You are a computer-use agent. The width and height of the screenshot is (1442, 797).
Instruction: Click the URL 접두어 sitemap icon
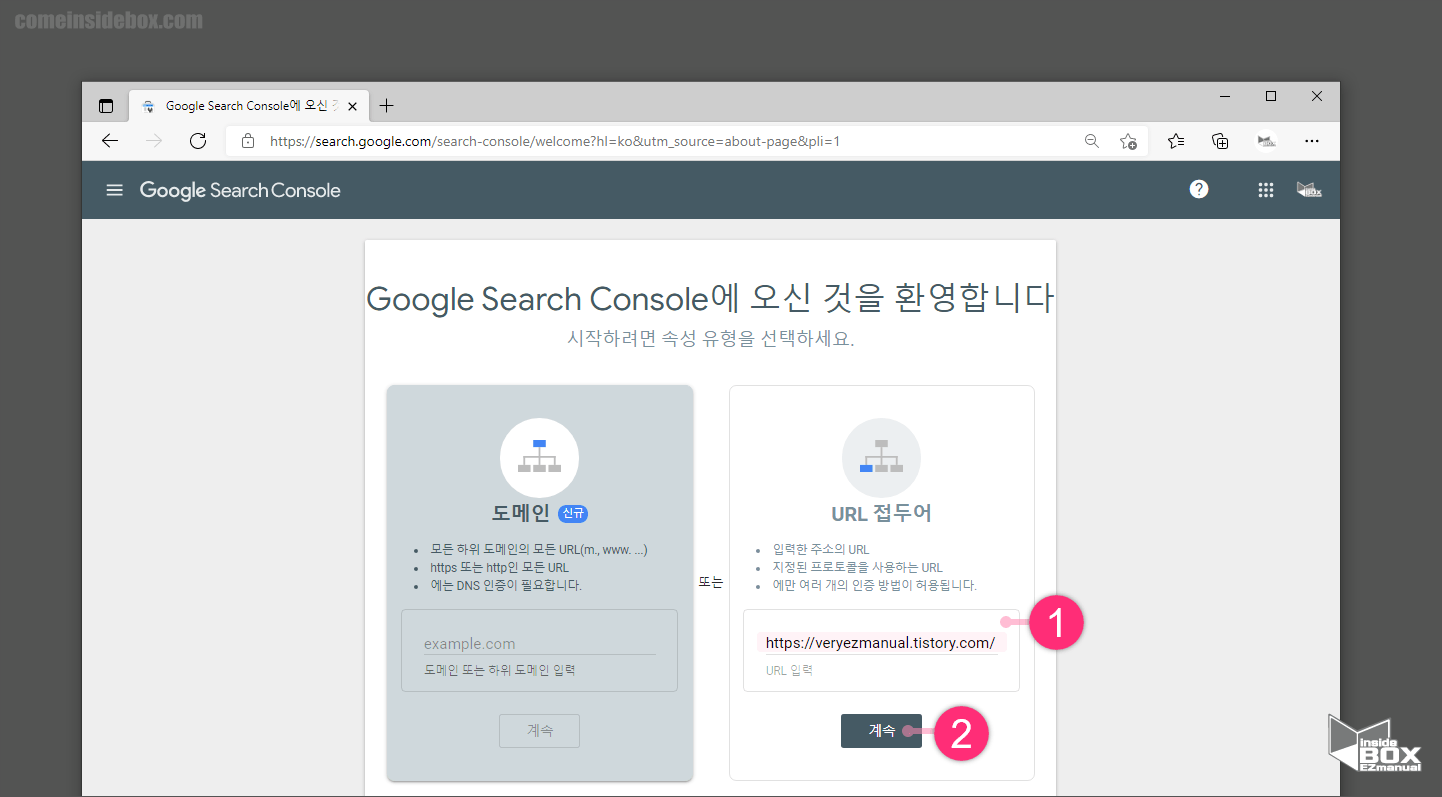[881, 457]
